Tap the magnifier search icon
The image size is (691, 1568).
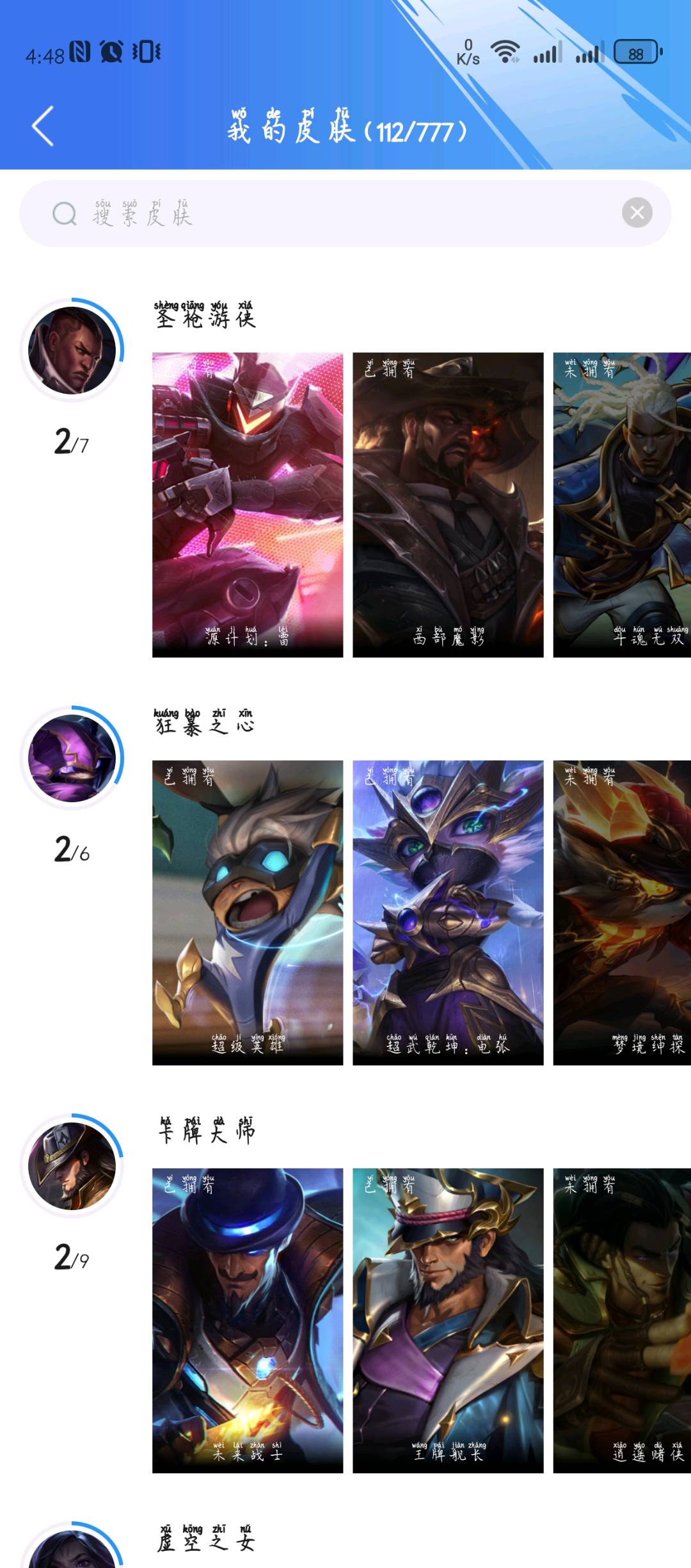tap(64, 214)
